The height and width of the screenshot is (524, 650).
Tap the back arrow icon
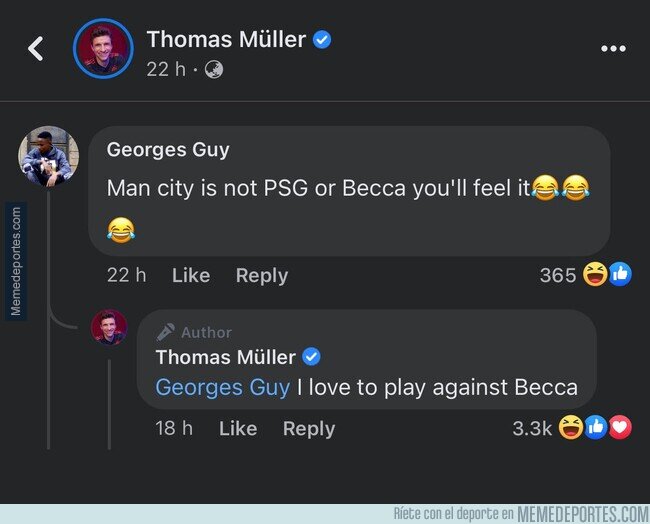tap(36, 49)
